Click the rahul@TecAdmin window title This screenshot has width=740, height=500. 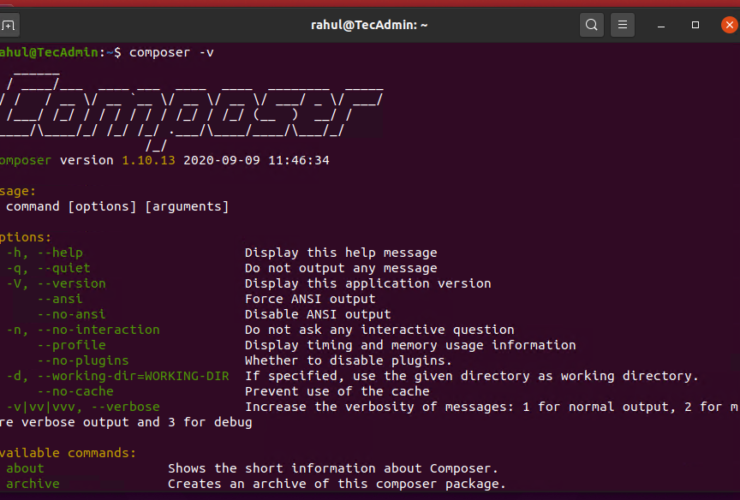369,25
